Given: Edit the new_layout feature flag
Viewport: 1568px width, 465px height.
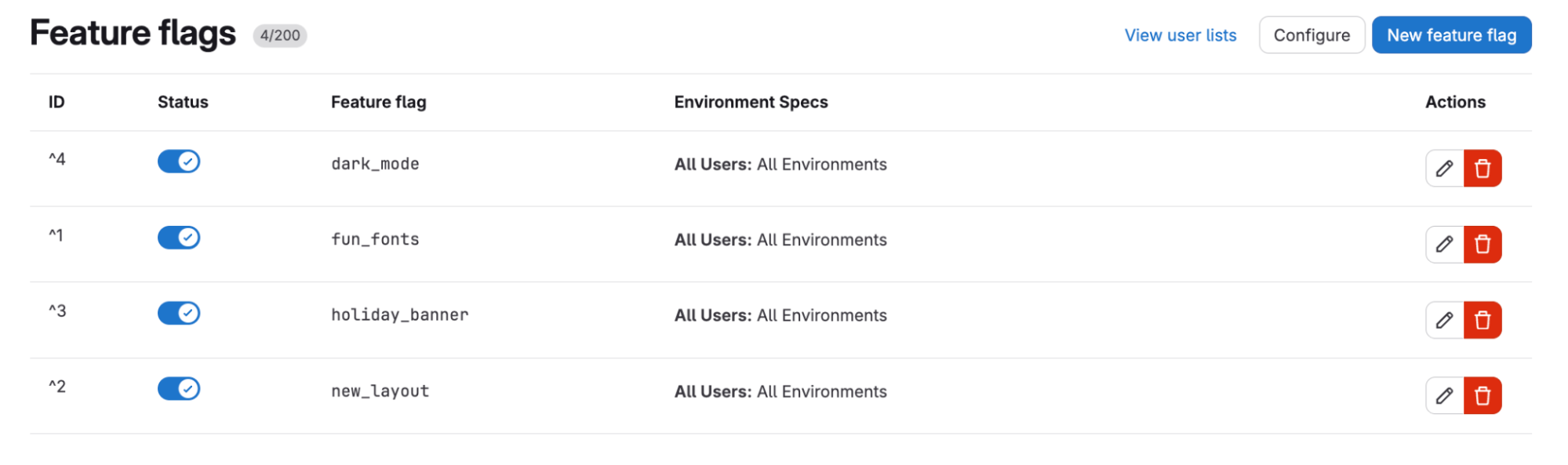Looking at the screenshot, I should (1443, 394).
